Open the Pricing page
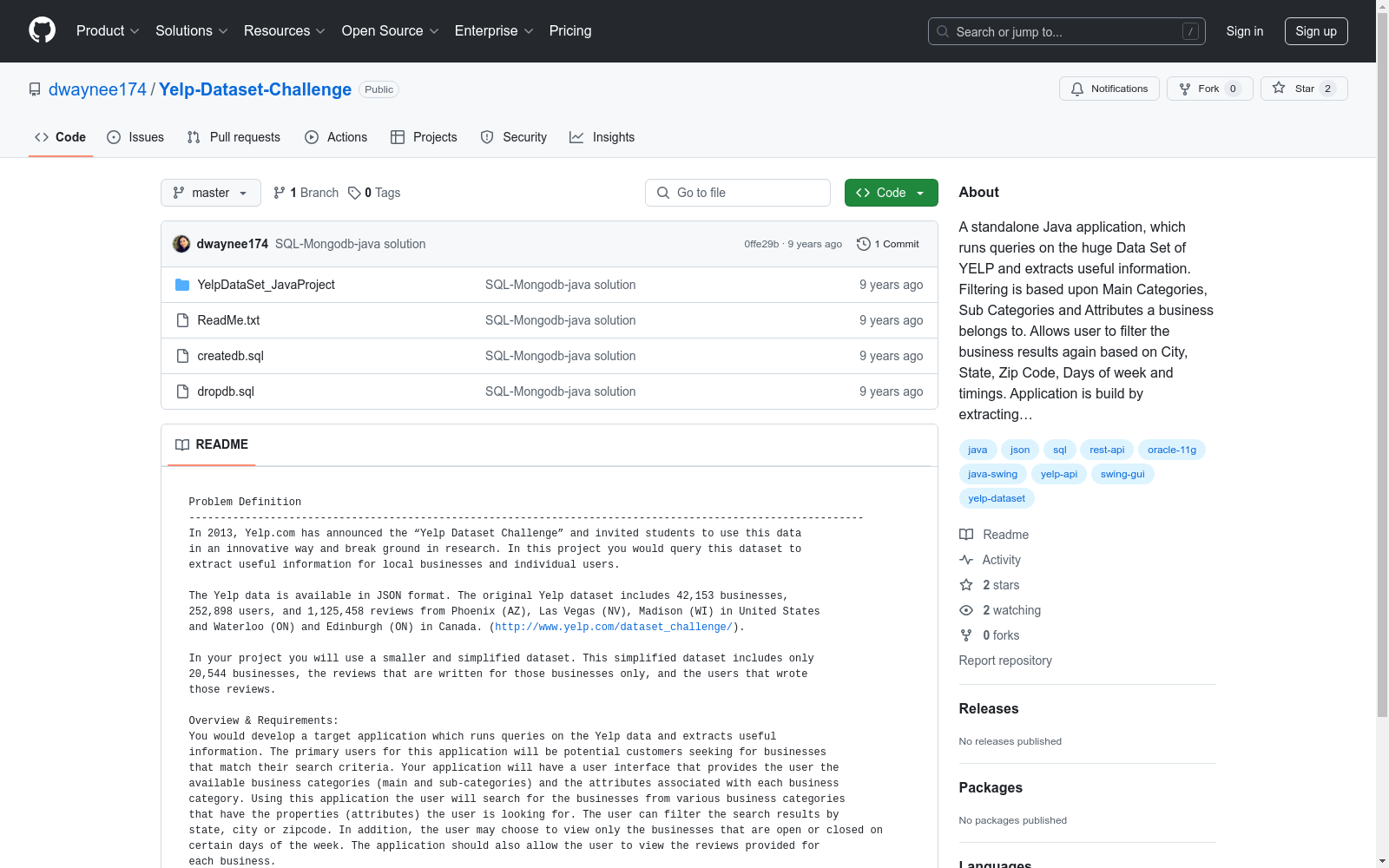 click(570, 30)
